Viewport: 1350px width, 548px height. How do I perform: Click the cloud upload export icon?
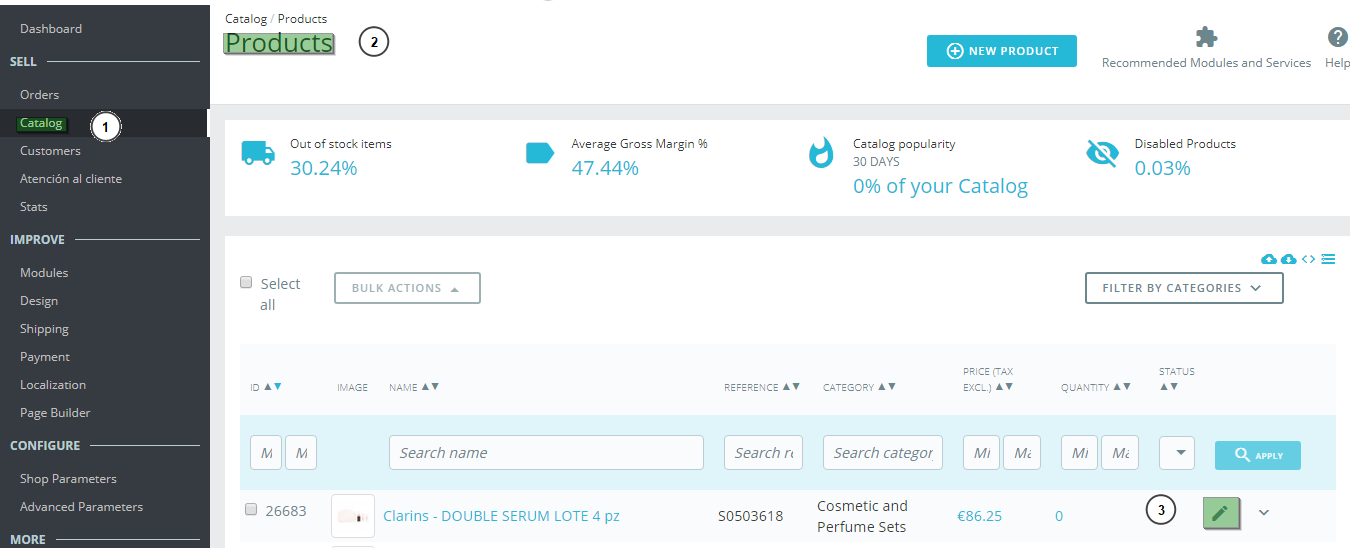1269,259
